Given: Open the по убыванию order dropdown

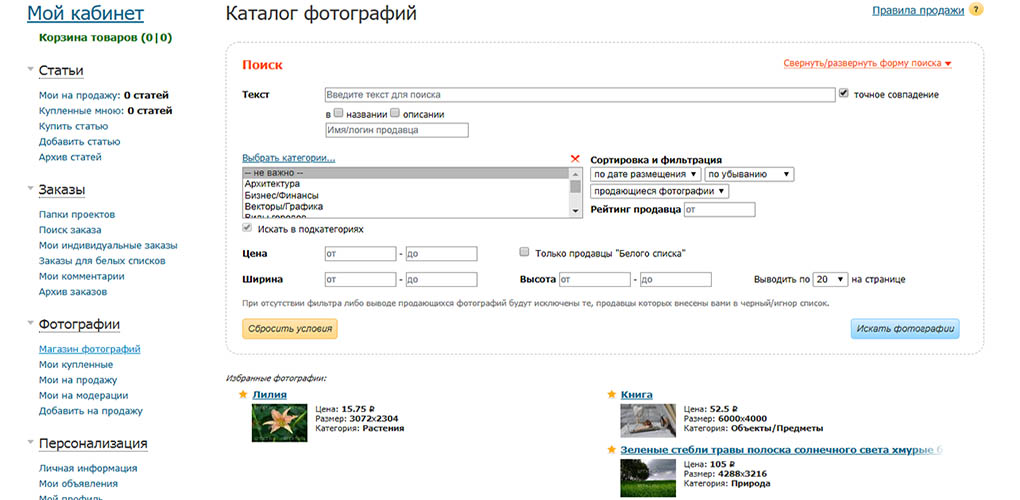Looking at the screenshot, I should click(749, 174).
